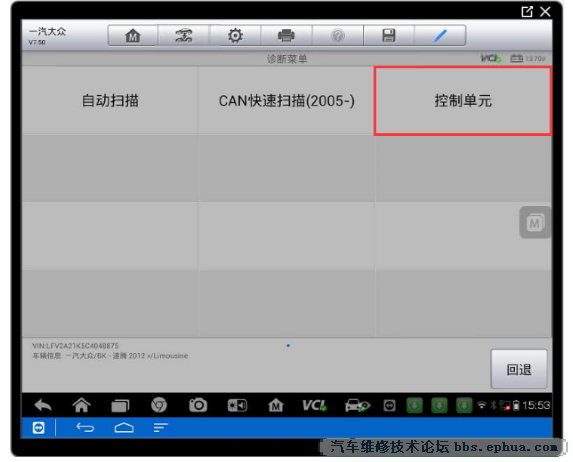This screenshot has width=573, height=462.
Task: Open the 控制单元 menu tile
Action: click(463, 101)
